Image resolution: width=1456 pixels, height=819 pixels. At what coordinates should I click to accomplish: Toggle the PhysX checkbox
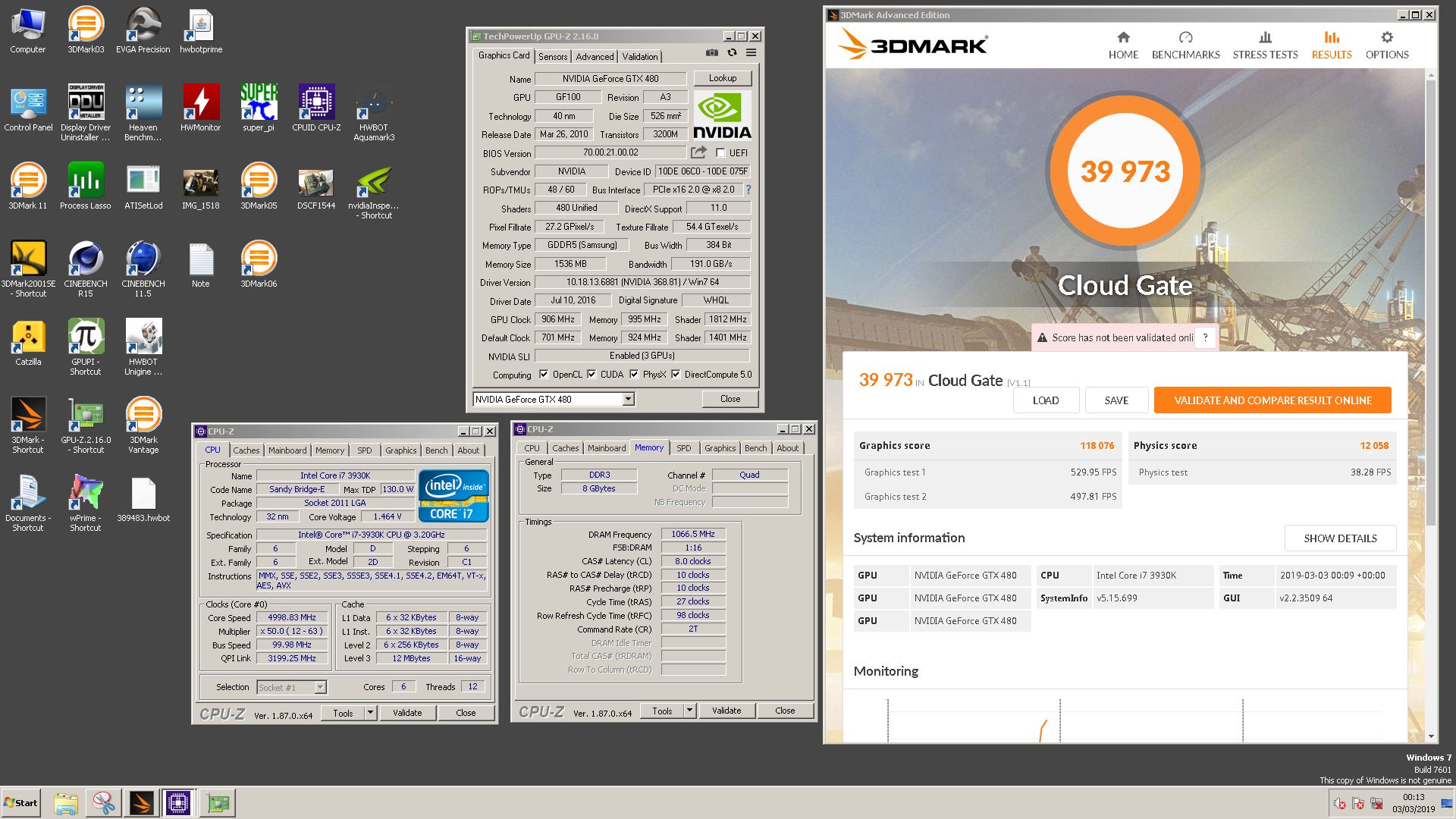coord(633,374)
